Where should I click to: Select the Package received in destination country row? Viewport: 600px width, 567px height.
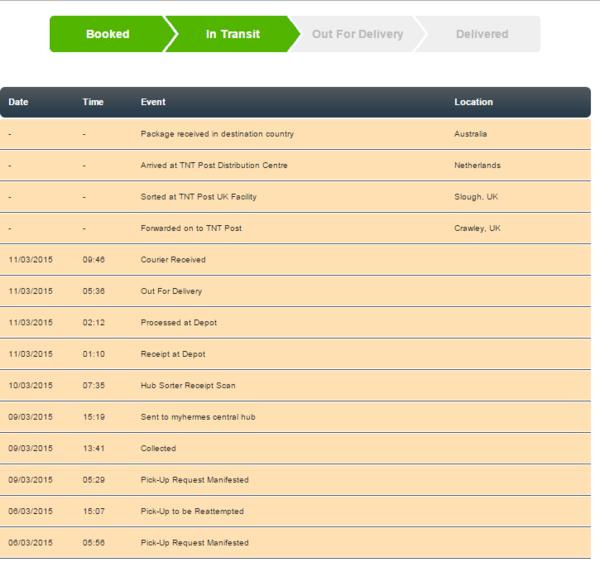pyautogui.click(x=217, y=134)
